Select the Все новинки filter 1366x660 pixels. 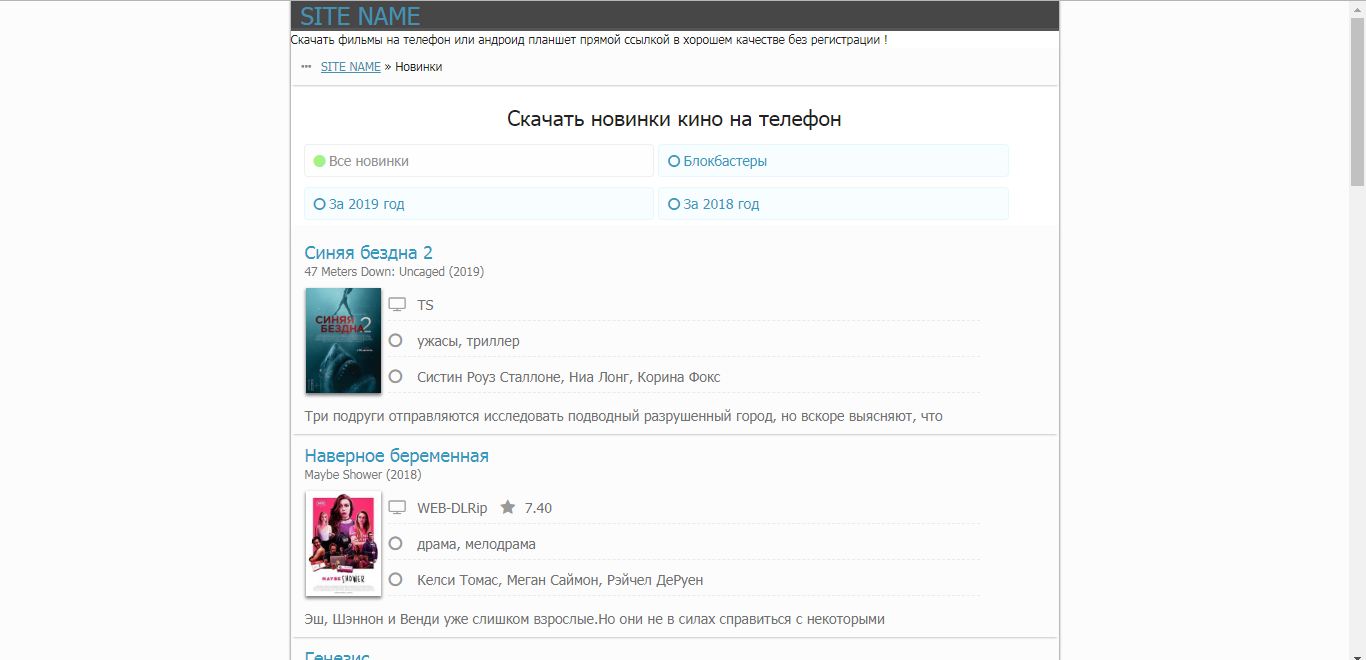coord(479,161)
